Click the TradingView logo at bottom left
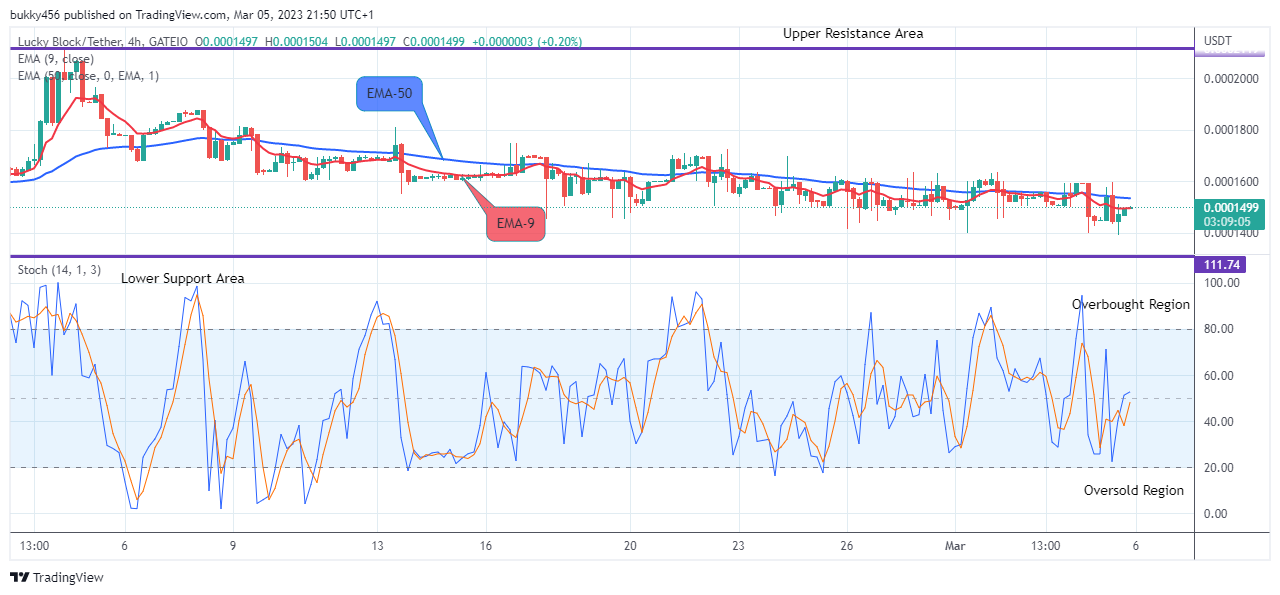 click(57, 577)
